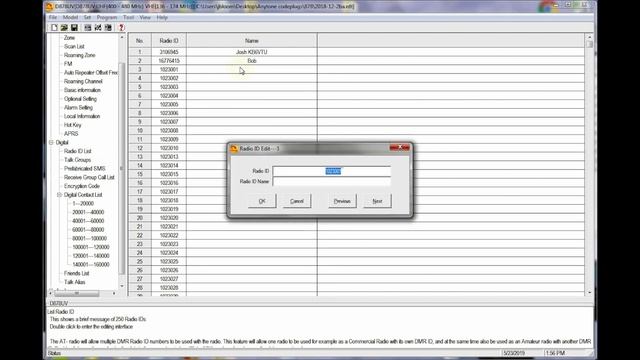This screenshot has height=360, width=640.
Task: Select APRS in the tree
Action: [71, 133]
